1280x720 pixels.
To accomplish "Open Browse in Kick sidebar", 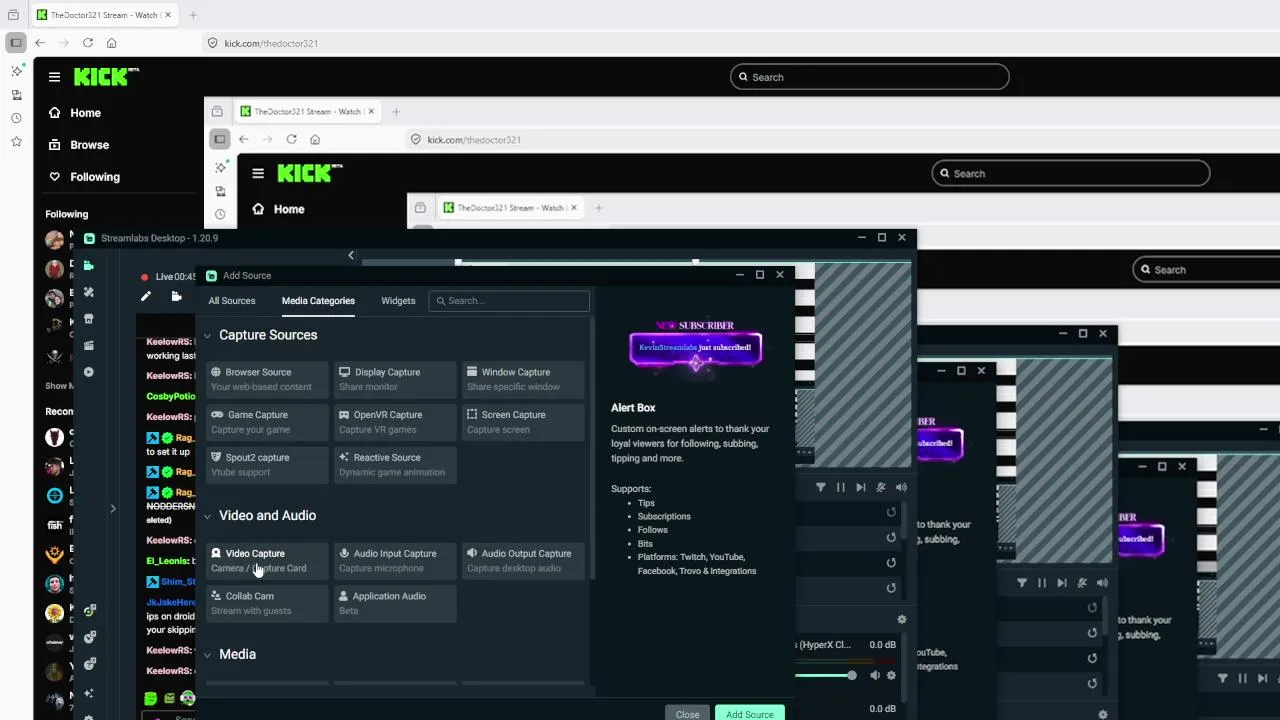I will [80, 145].
